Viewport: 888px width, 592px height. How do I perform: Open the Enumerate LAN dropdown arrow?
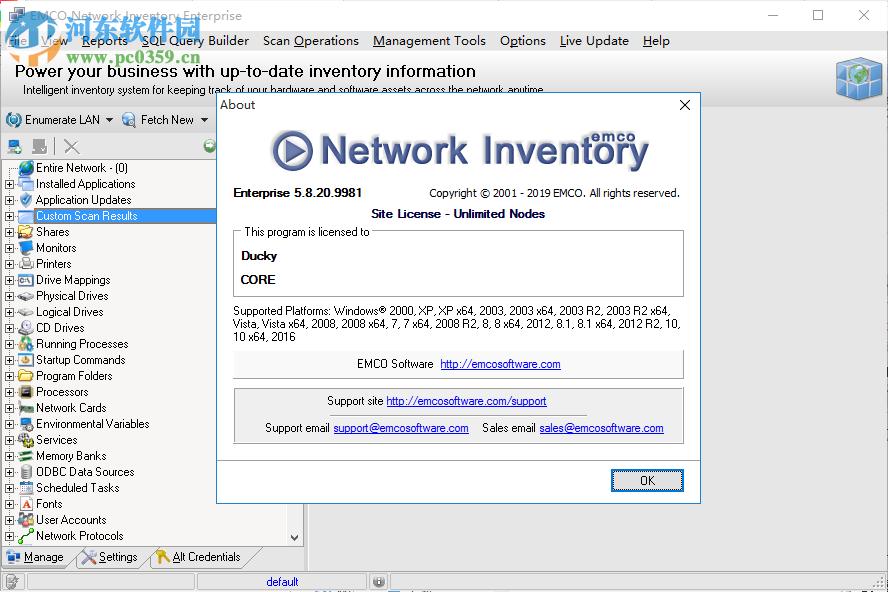(112, 119)
